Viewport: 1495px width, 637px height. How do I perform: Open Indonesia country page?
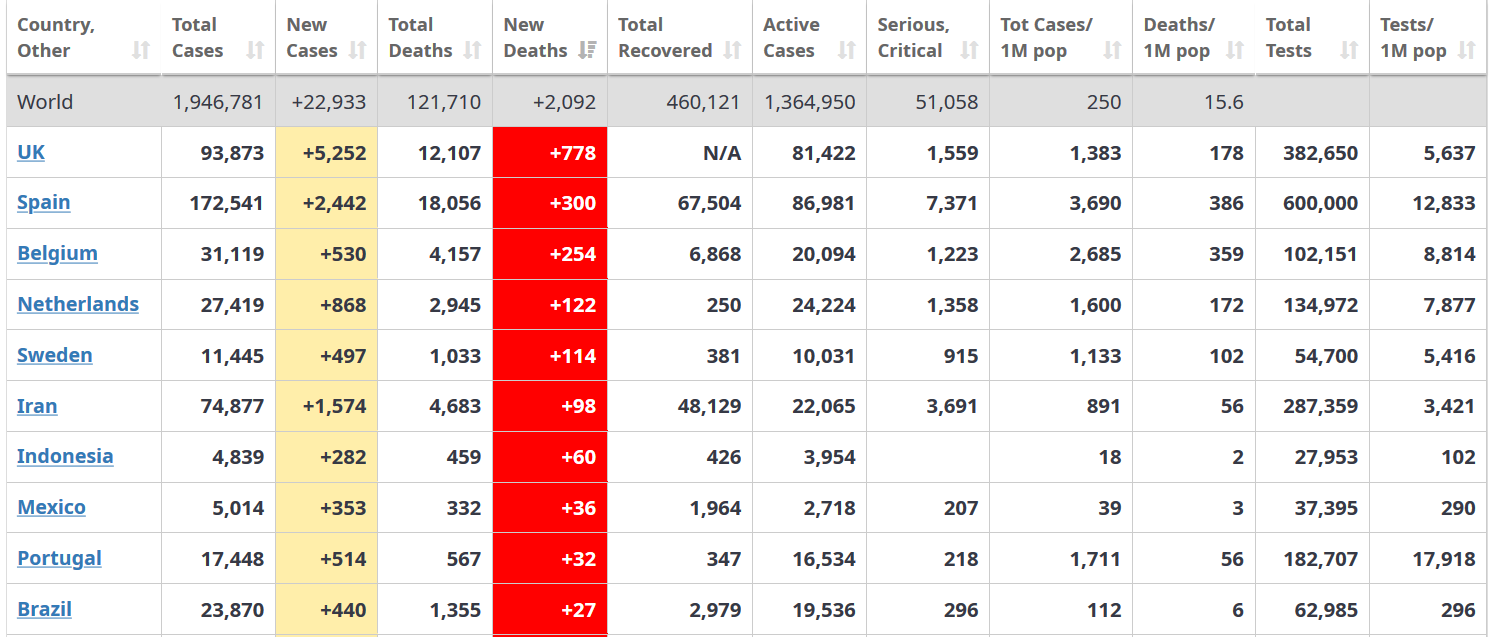(65, 456)
